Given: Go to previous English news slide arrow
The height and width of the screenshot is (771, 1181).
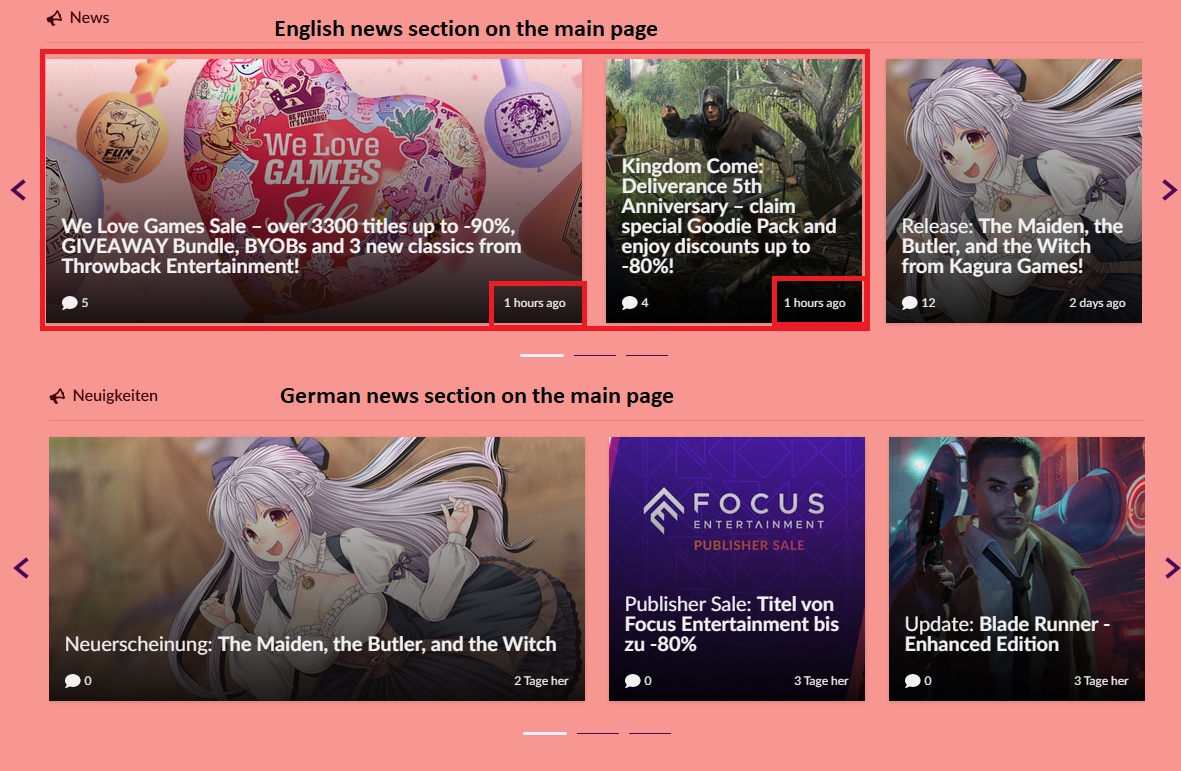Looking at the screenshot, I should (19, 190).
